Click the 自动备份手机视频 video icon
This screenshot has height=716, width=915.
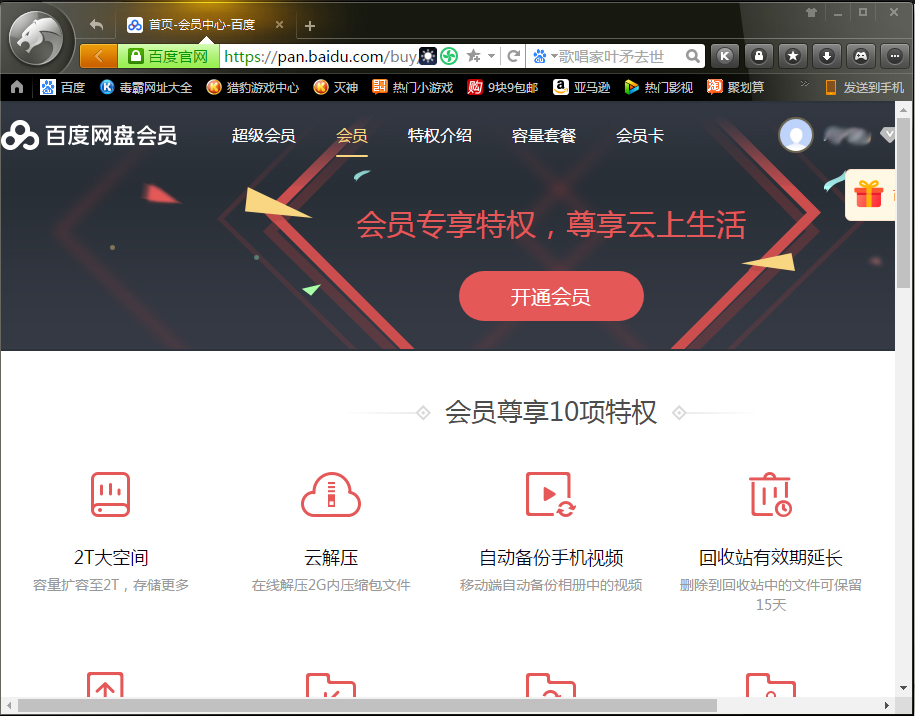point(549,494)
